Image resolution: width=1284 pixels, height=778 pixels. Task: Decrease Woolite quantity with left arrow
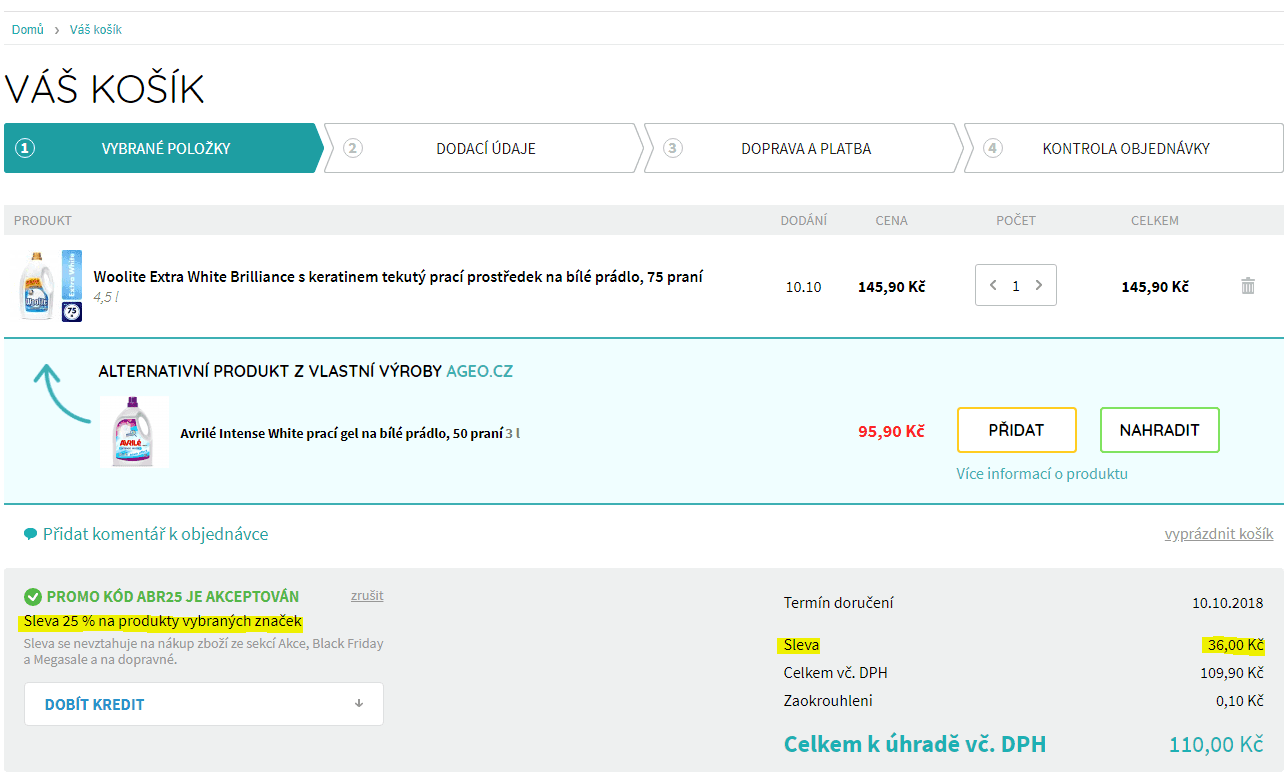[993, 285]
